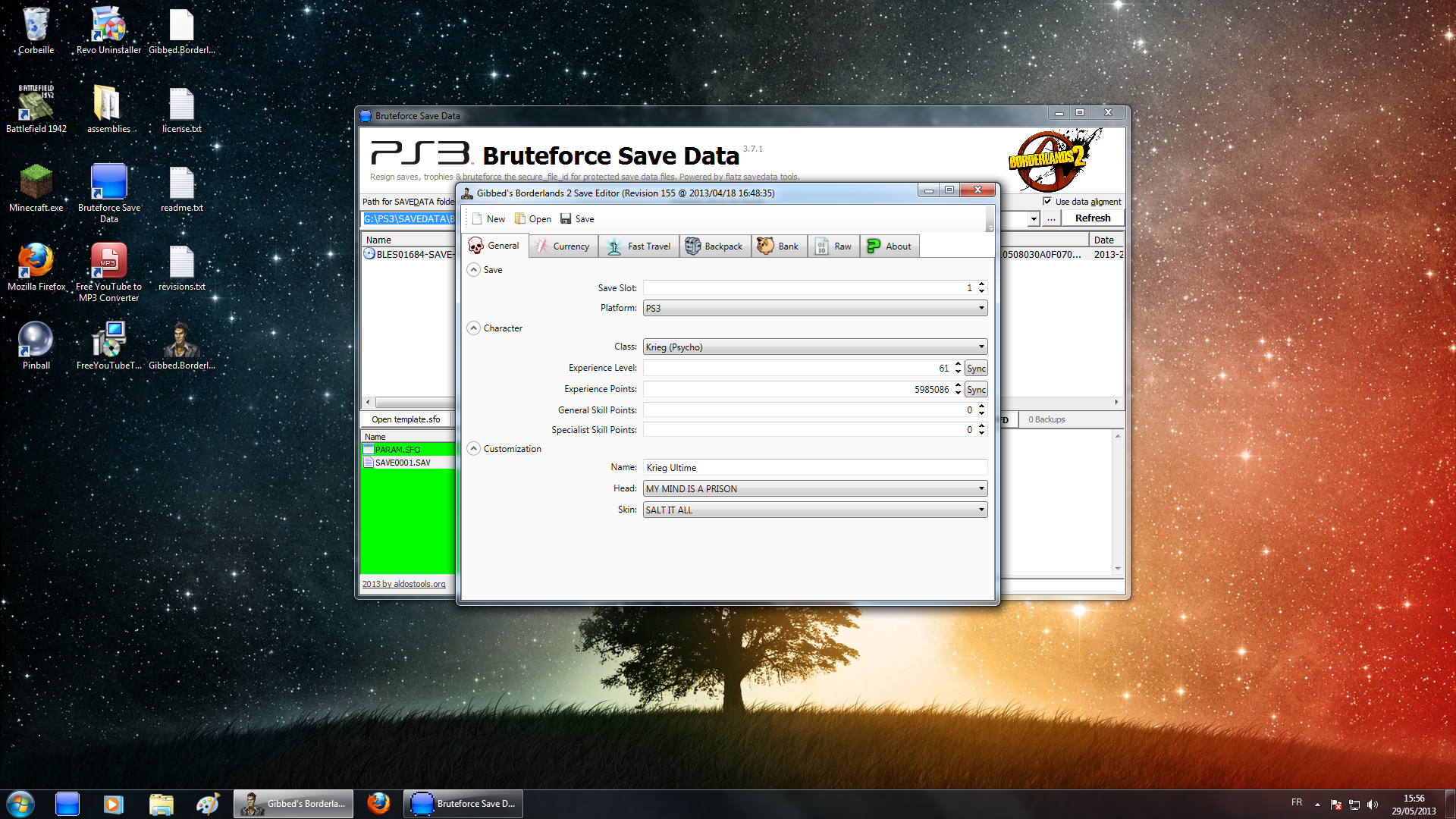Click the Specialist Skill Points field
Screen dimensions: 1456x819
coord(809,430)
